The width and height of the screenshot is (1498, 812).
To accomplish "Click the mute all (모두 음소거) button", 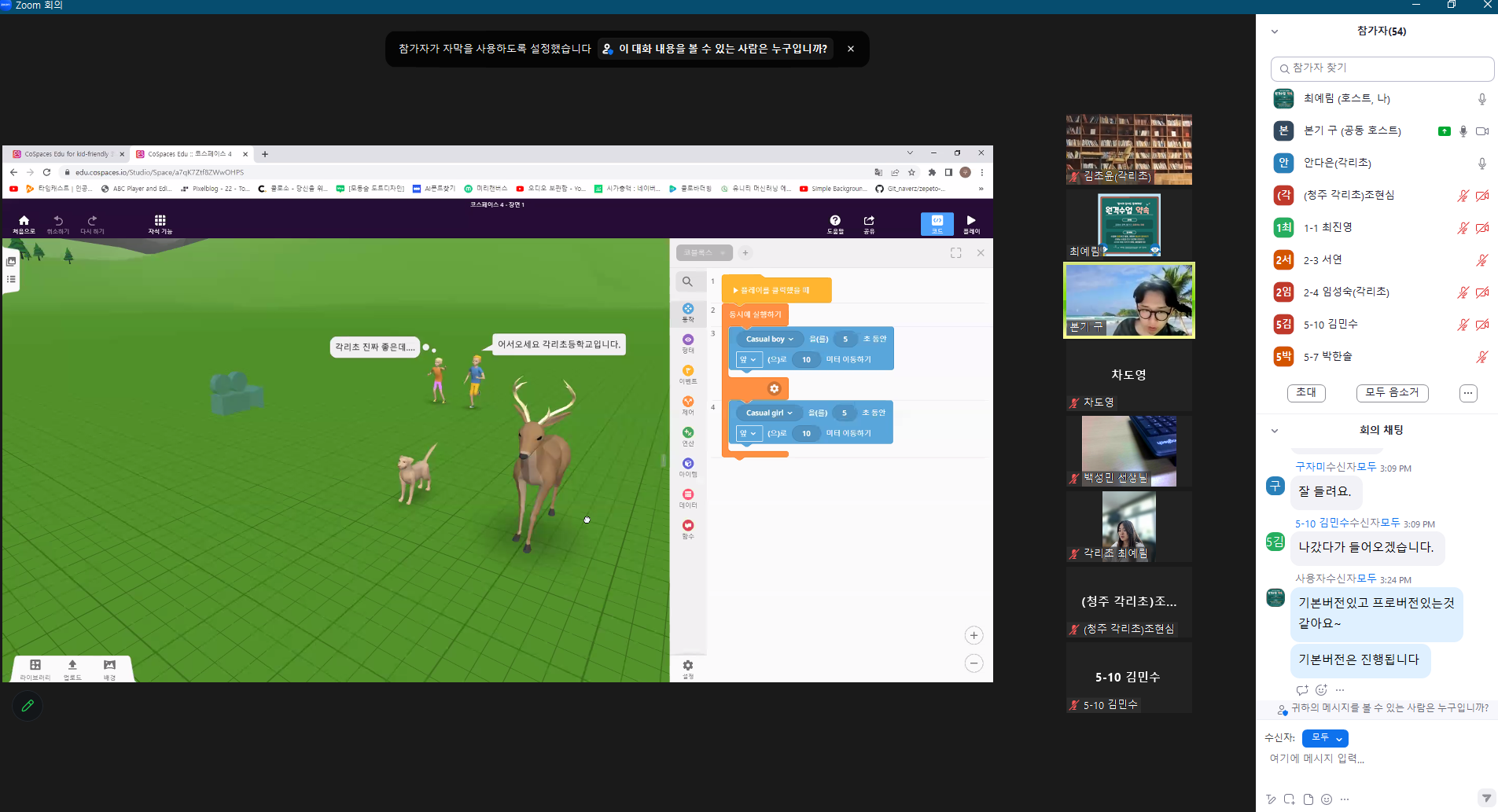I will [1392, 392].
